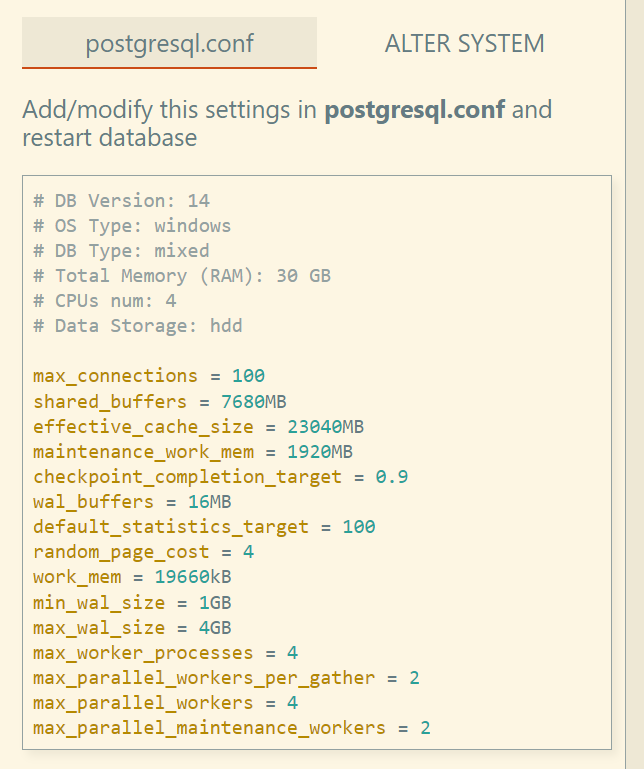Click the DB Version: 14 comment
The width and height of the screenshot is (644, 769).
(121, 201)
